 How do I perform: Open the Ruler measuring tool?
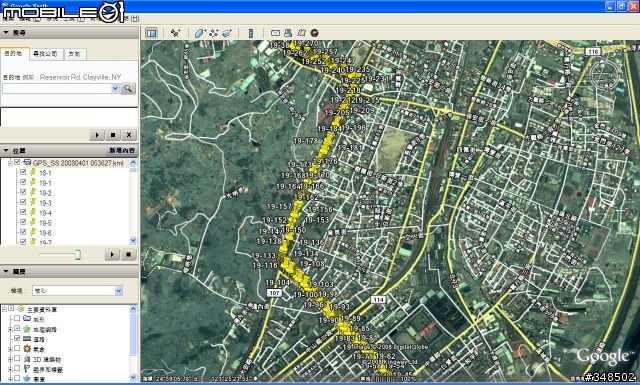[x=251, y=33]
